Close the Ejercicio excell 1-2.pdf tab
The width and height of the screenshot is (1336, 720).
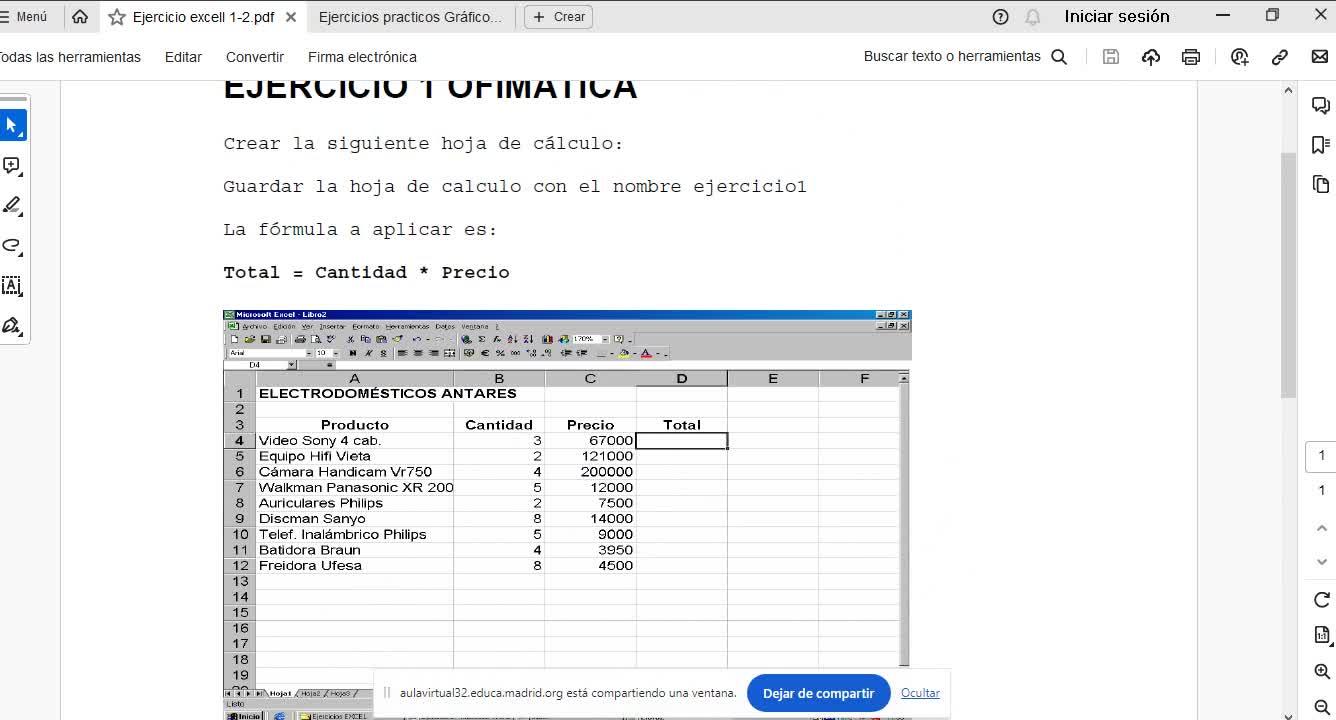291,17
